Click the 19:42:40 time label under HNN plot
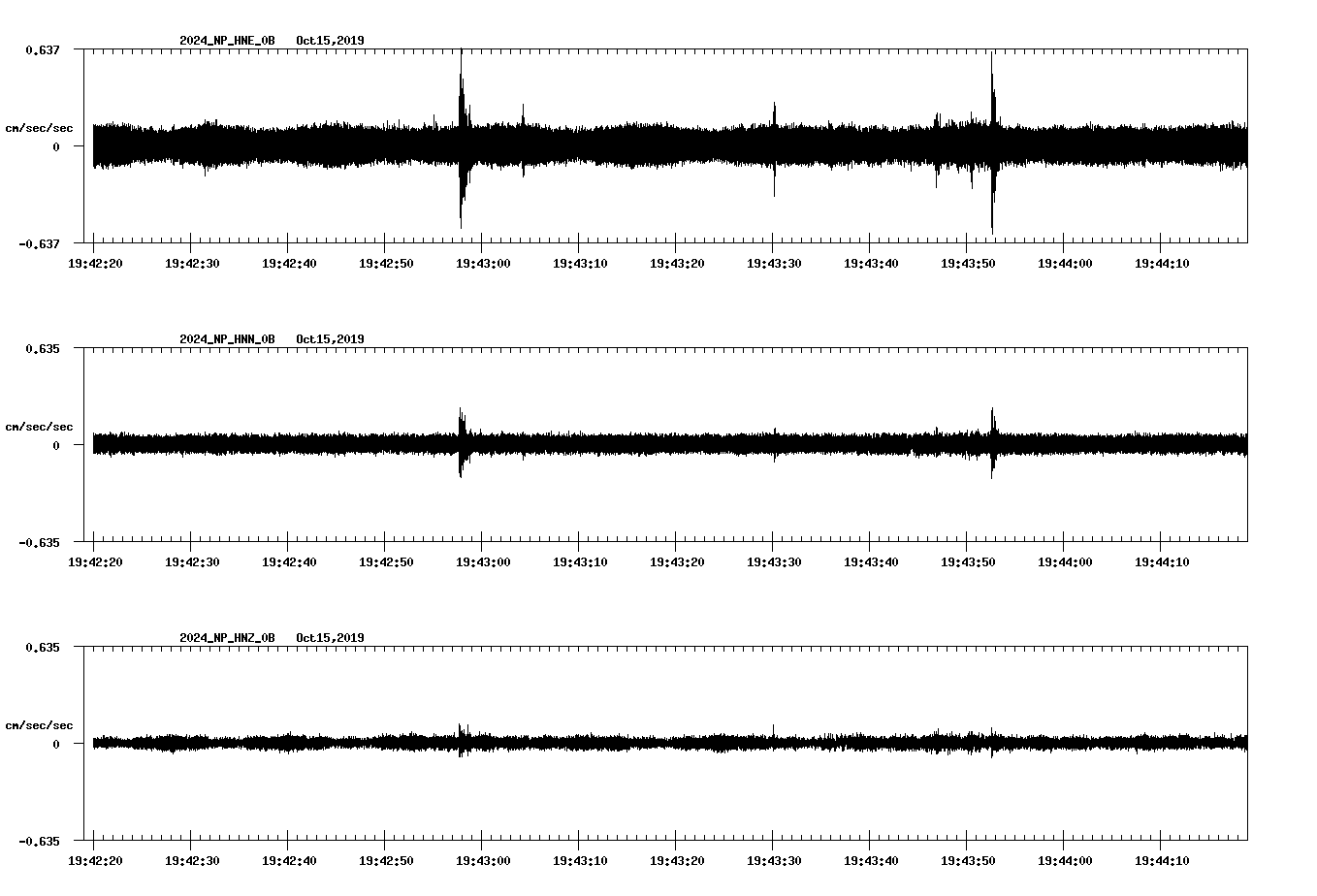Screen dimensions: 1317x896 (x=289, y=561)
